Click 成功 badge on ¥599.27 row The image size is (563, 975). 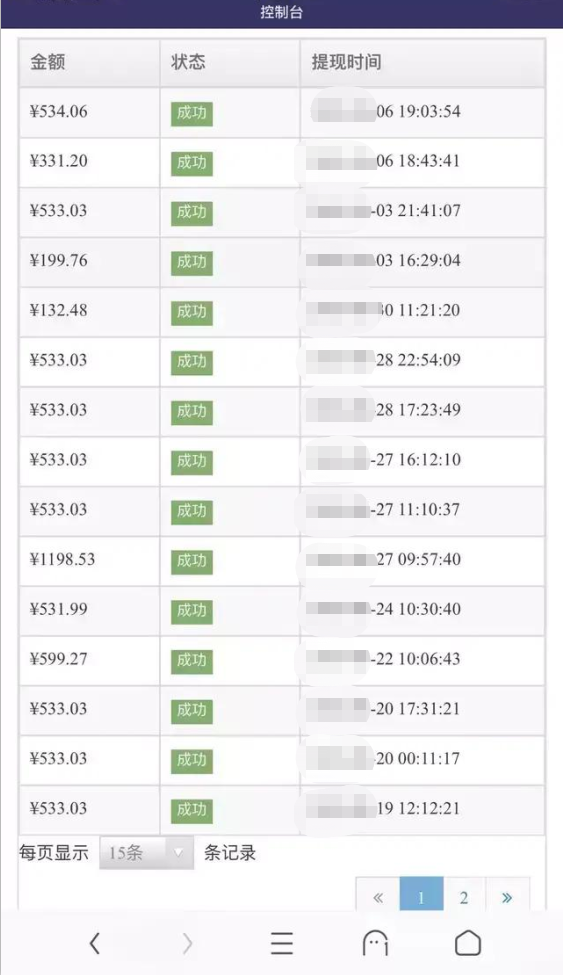192,661
